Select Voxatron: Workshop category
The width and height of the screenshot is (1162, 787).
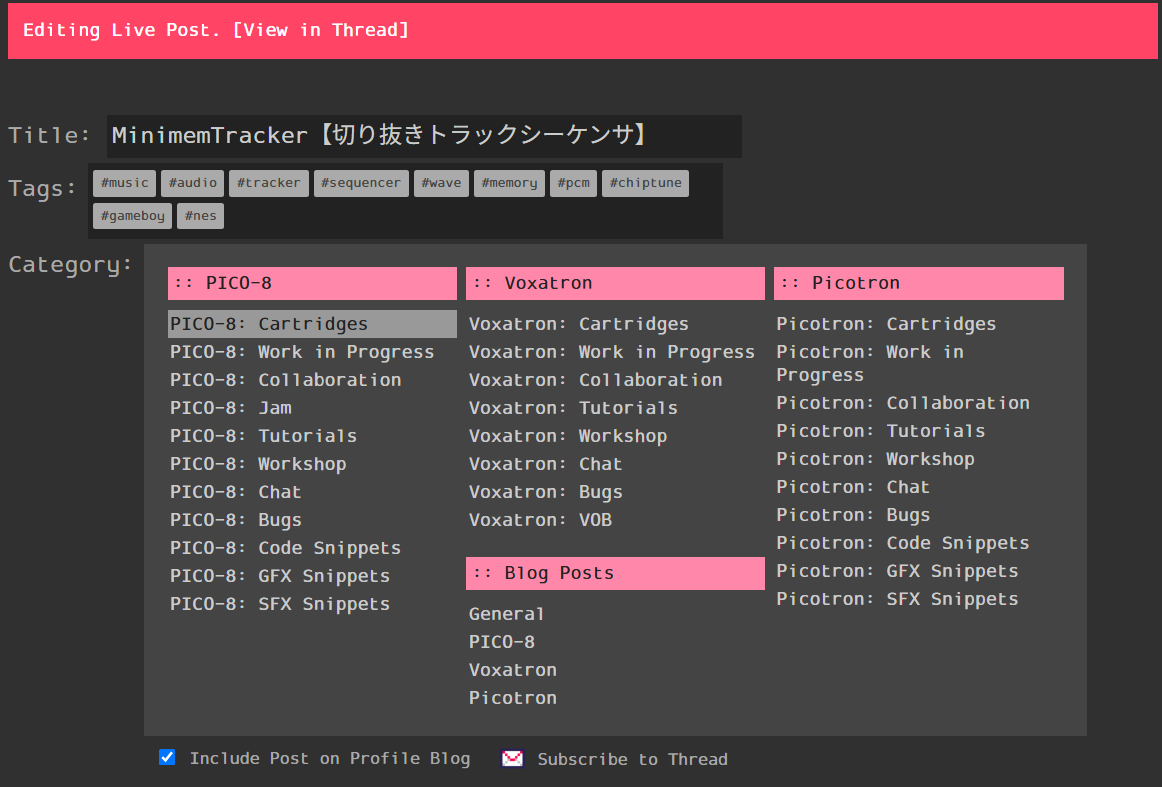(x=568, y=436)
